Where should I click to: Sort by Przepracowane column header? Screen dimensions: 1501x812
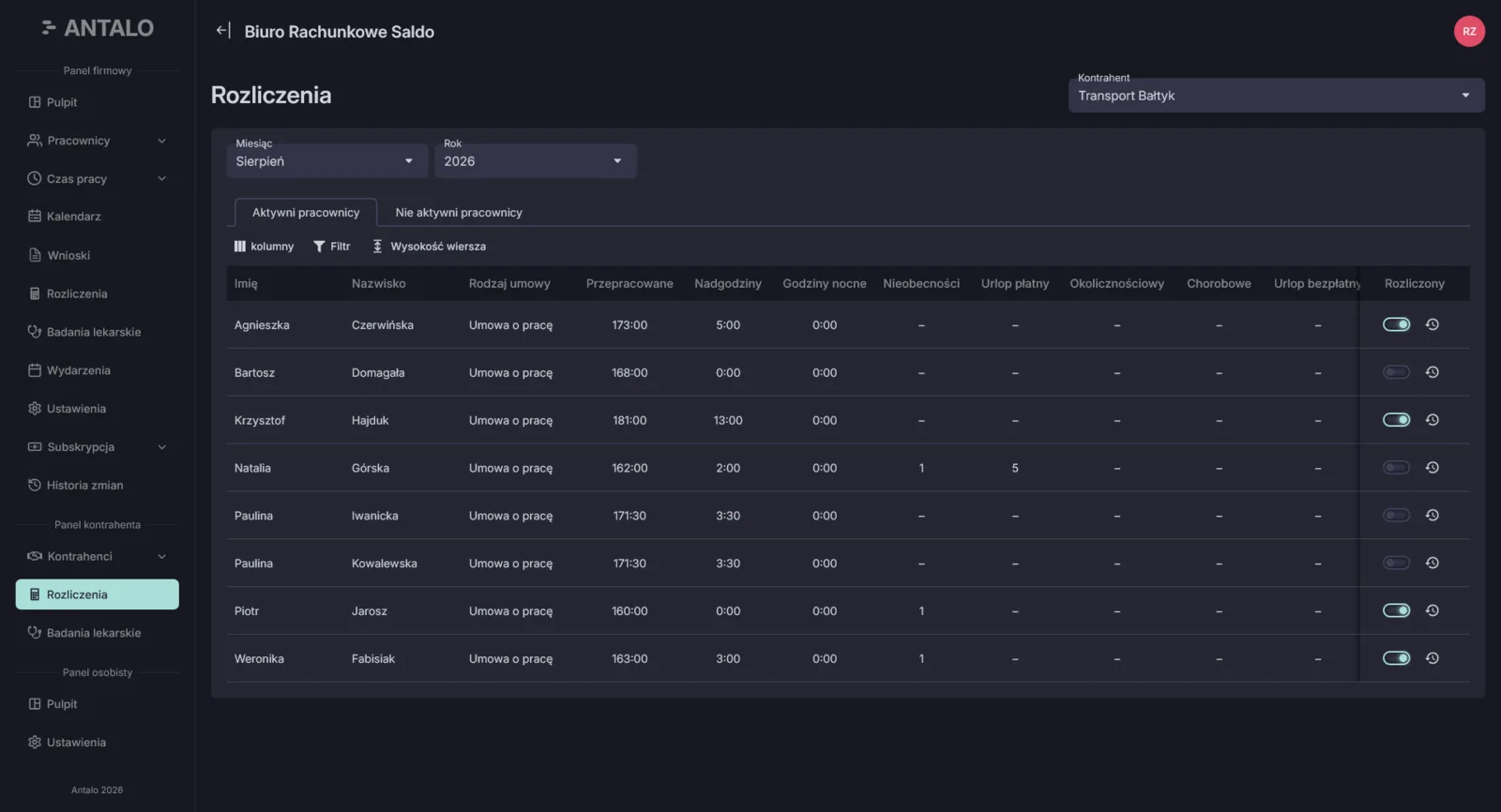pos(629,283)
